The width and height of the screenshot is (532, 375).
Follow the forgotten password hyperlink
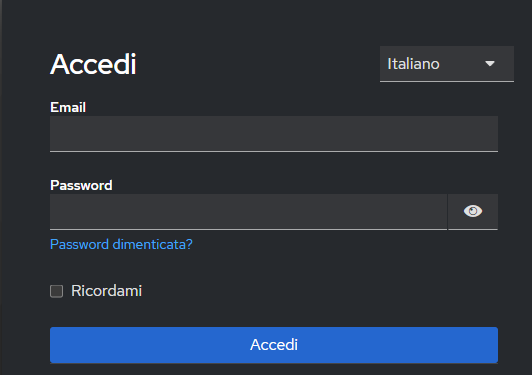(x=121, y=244)
